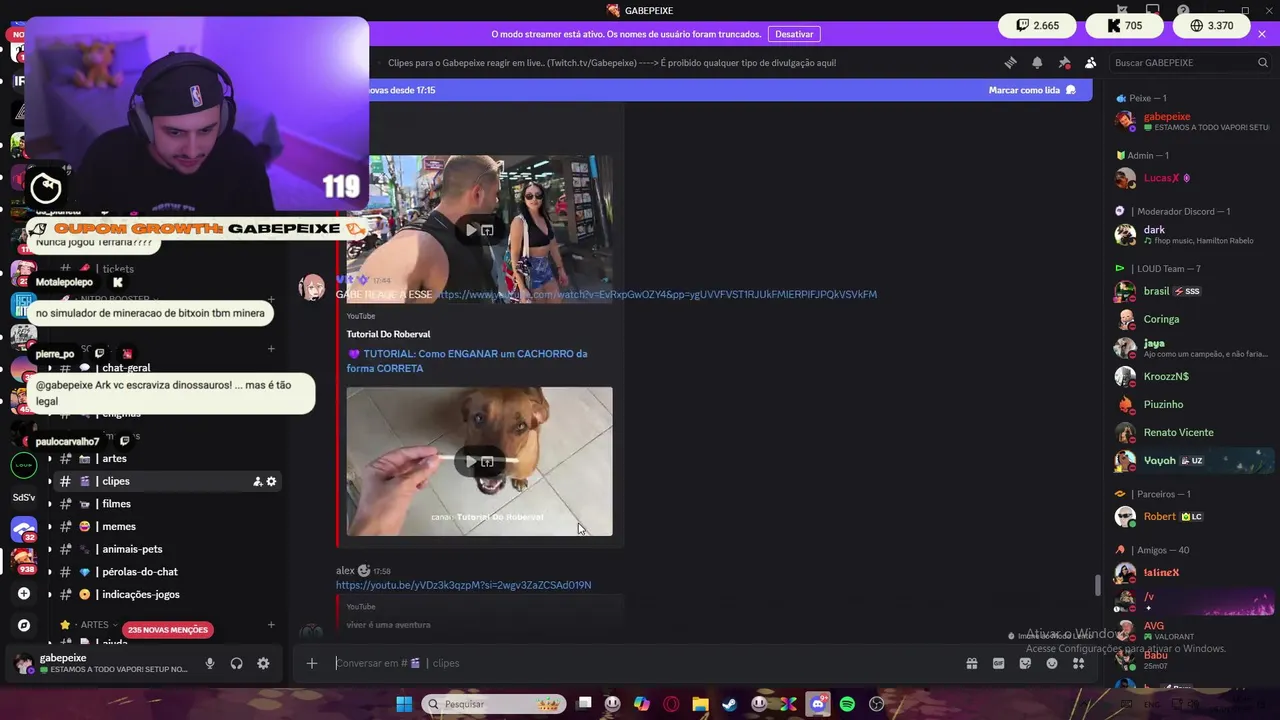Screen dimensions: 1280x720
Task: Open TUTORIAL Como ENGANAR um CACHORRO link
Action: (467, 361)
